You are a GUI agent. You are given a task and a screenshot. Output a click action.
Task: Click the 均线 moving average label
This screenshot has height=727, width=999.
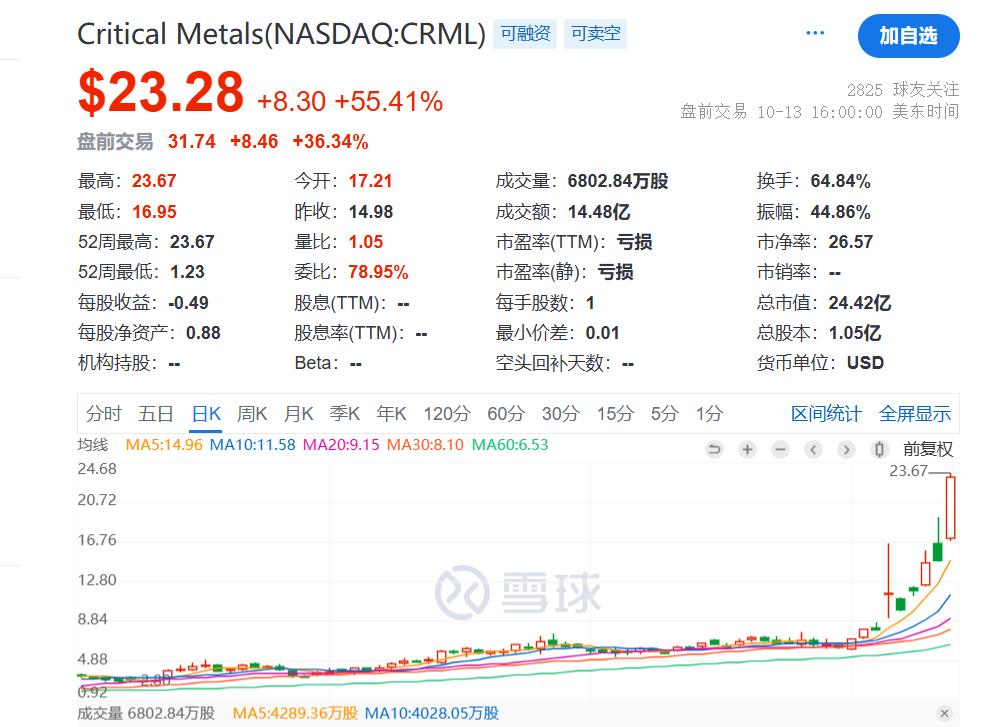click(x=93, y=445)
